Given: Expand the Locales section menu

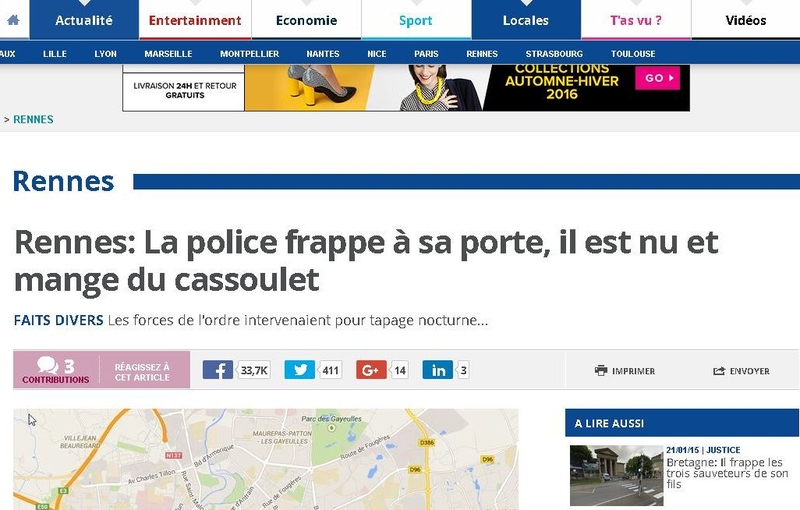Looking at the screenshot, I should [525, 20].
